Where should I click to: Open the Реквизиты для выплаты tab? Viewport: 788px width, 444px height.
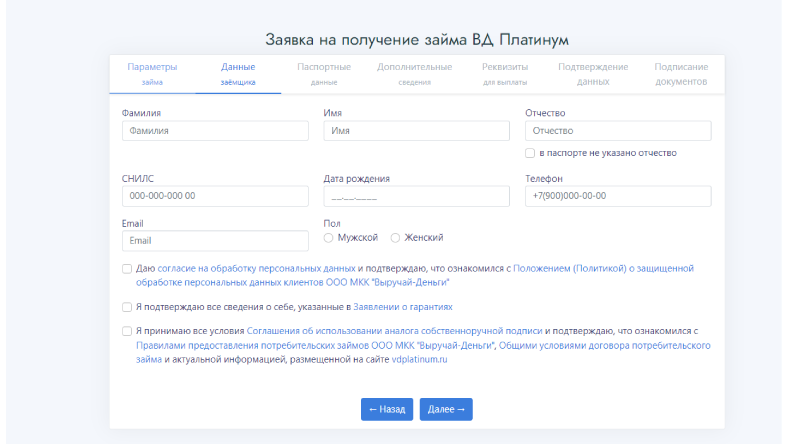click(505, 74)
